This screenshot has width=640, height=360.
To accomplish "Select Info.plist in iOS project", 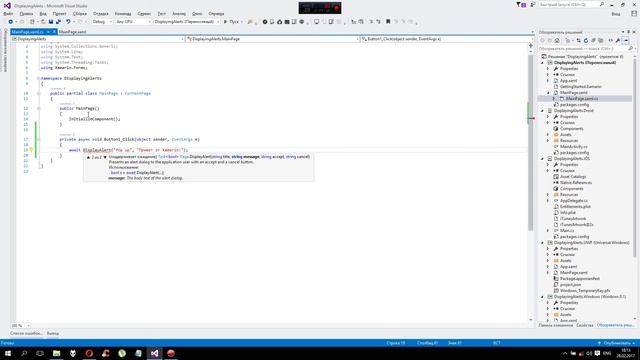I will click(568, 213).
